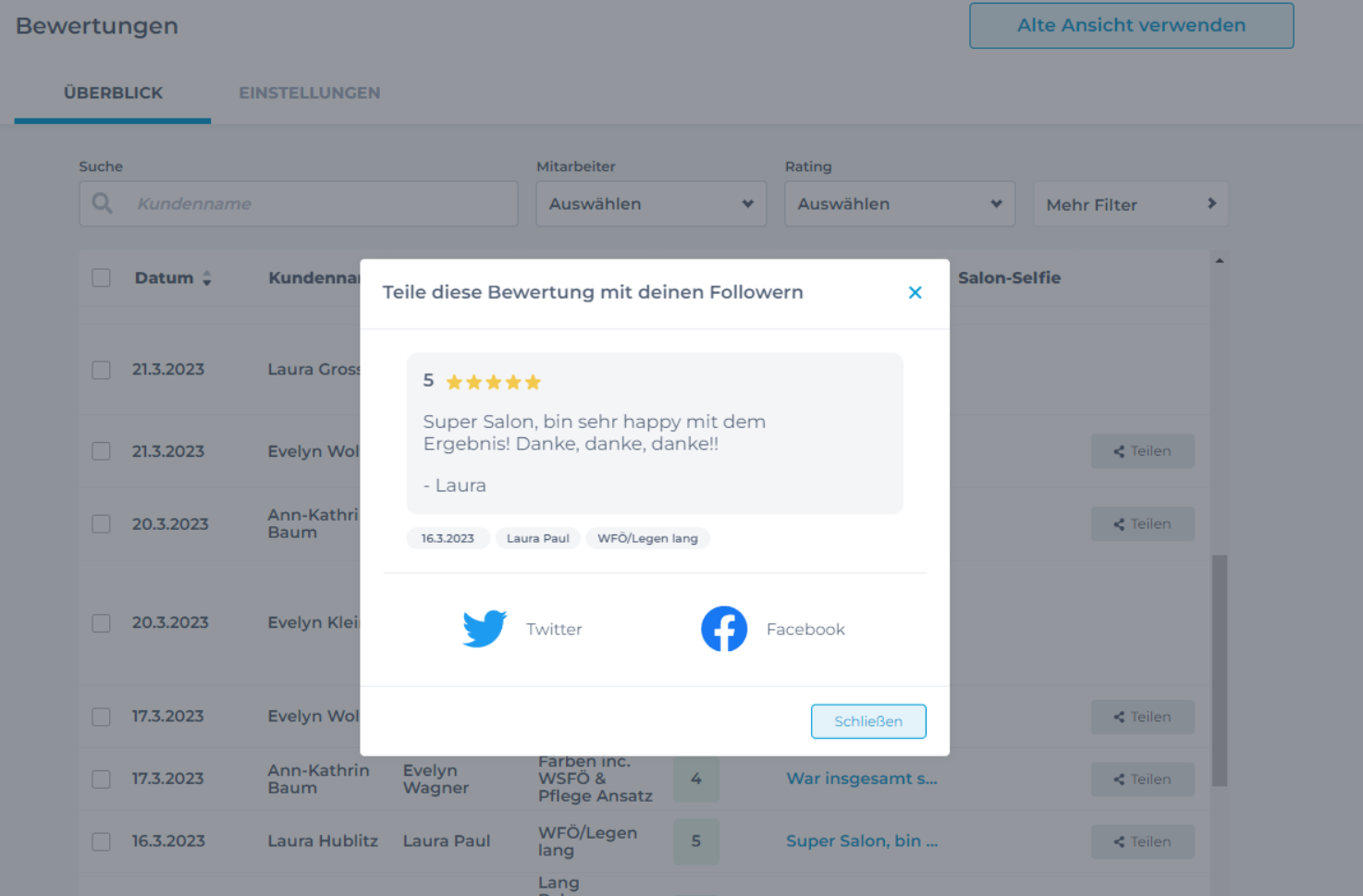Click the Kundenname column header
Image resolution: width=1363 pixels, height=896 pixels.
(314, 277)
